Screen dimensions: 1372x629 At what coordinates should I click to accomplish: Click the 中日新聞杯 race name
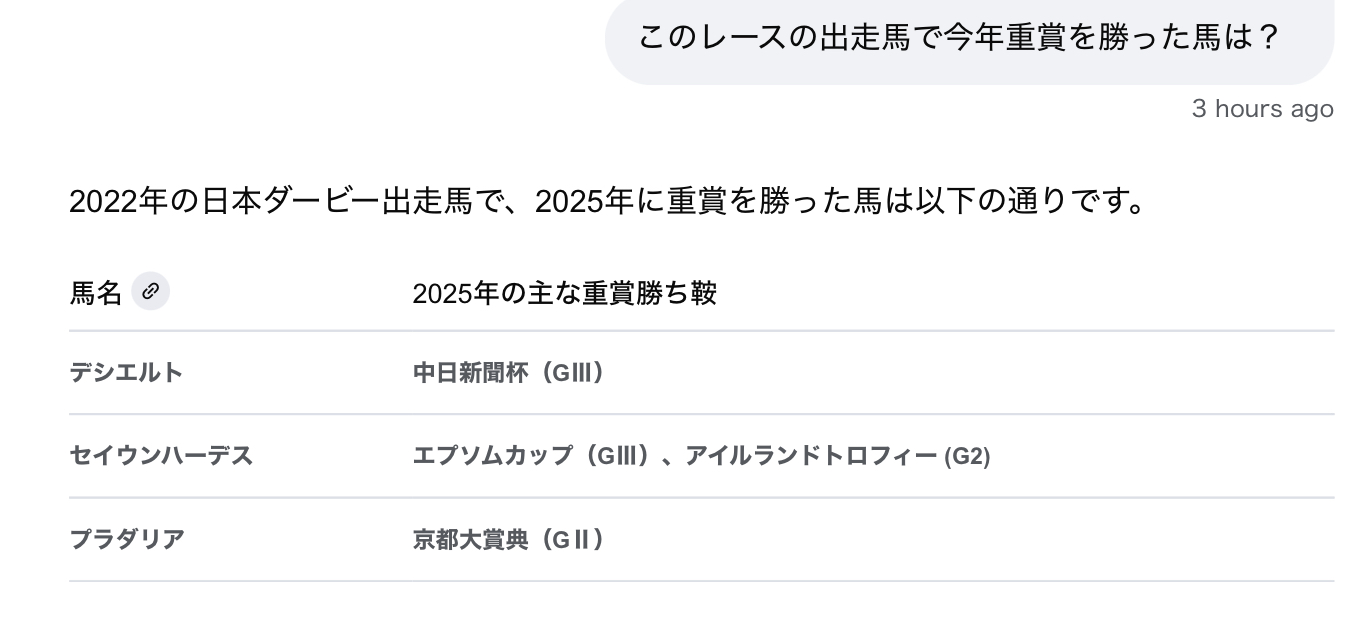coord(470,373)
